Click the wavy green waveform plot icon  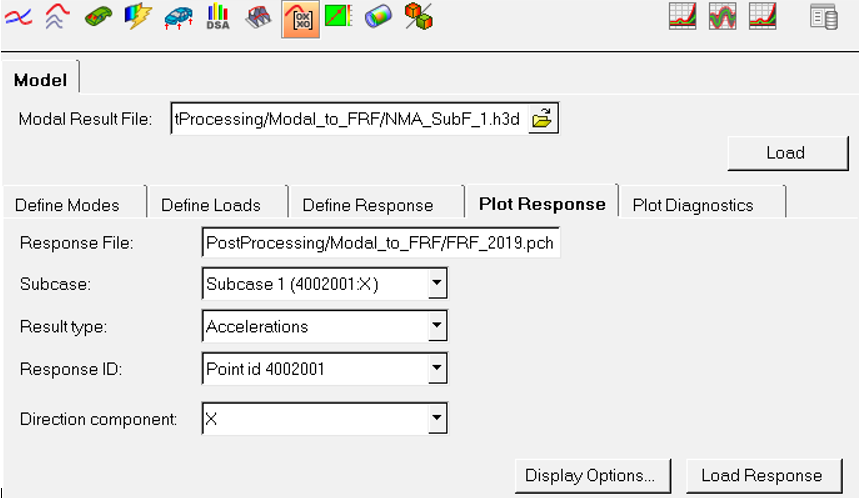(x=722, y=17)
